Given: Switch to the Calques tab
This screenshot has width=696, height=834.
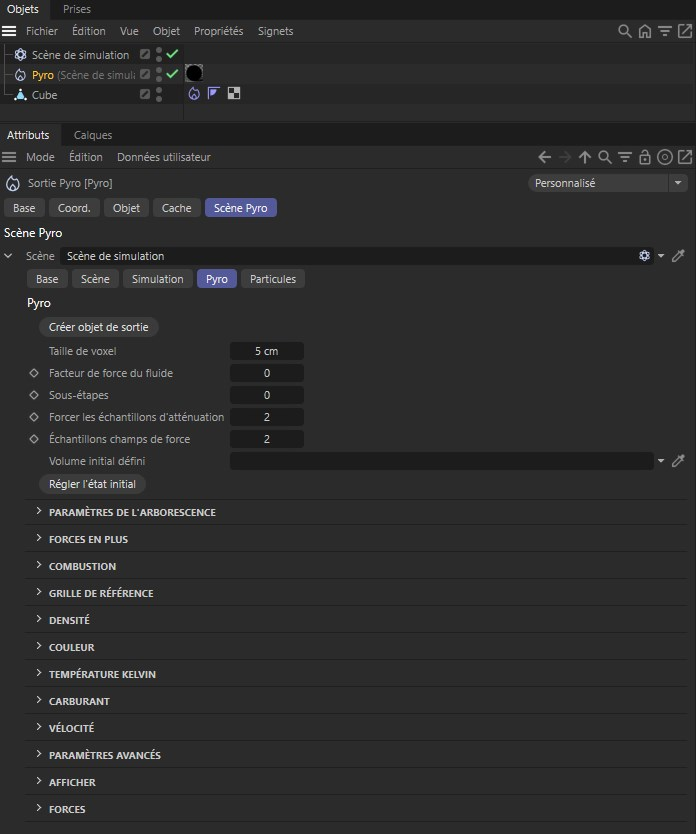Looking at the screenshot, I should (x=93, y=135).
